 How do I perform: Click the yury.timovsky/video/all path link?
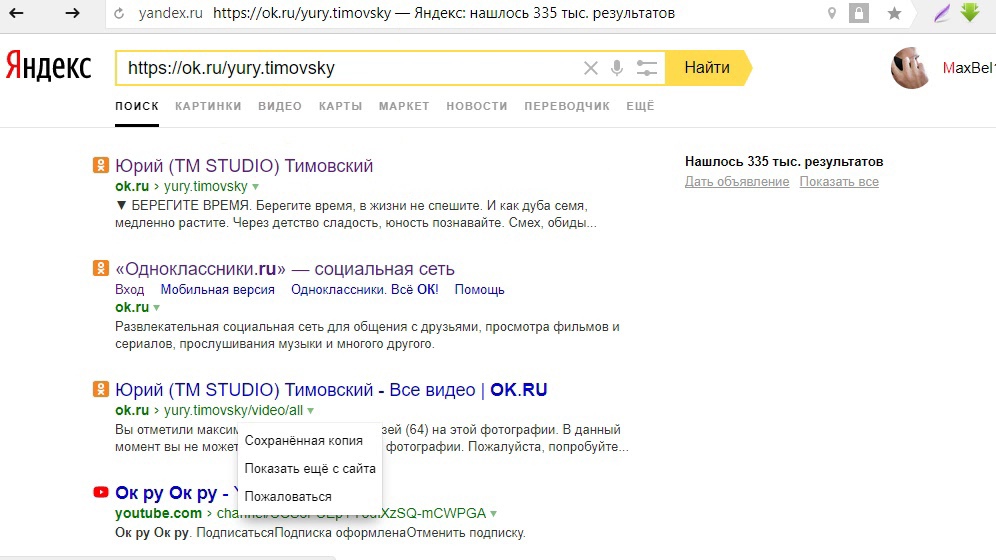pyautogui.click(x=233, y=410)
